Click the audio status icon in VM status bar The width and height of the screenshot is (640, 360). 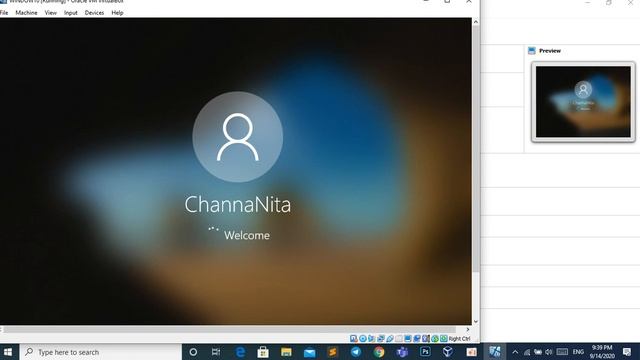371,338
